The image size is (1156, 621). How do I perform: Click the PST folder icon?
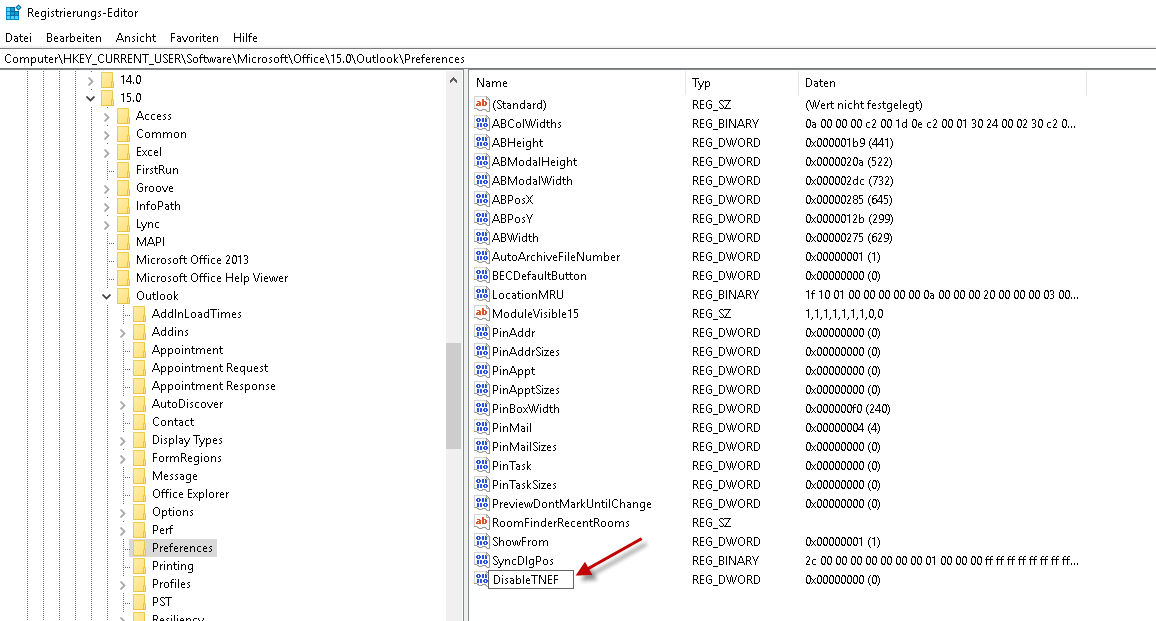click(139, 602)
